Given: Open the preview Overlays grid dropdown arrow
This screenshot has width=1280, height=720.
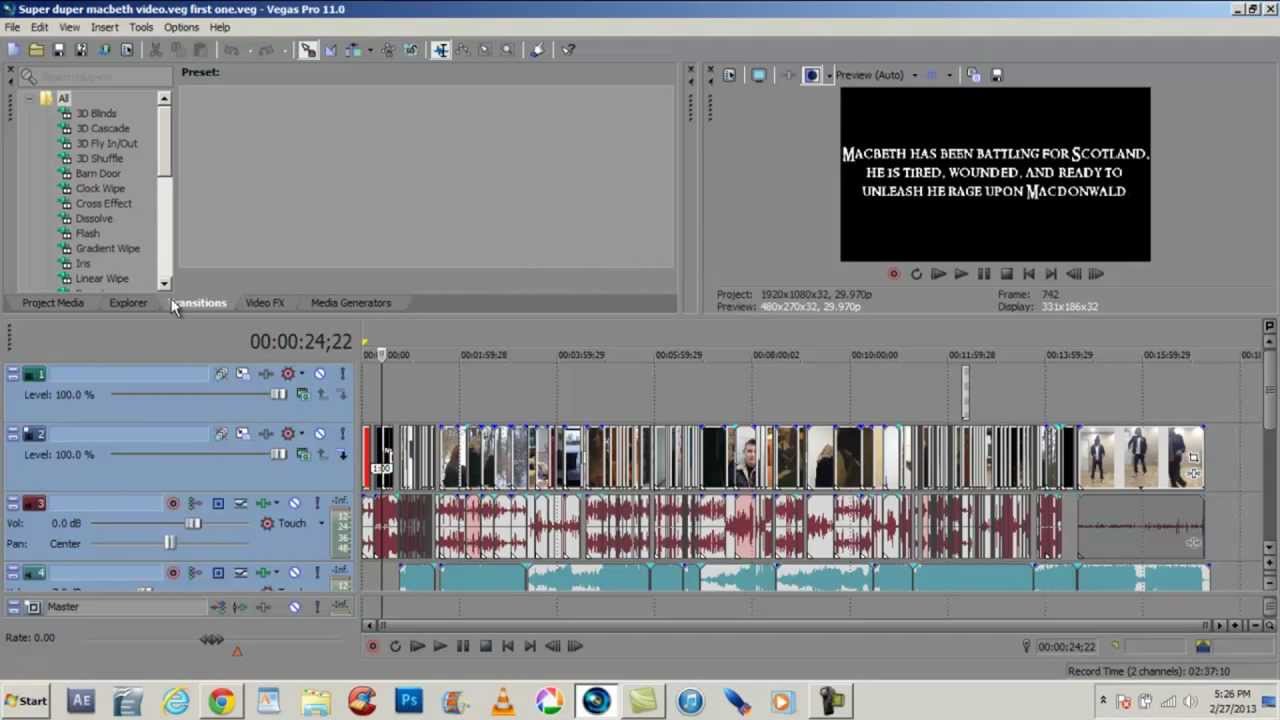Looking at the screenshot, I should tap(949, 75).
